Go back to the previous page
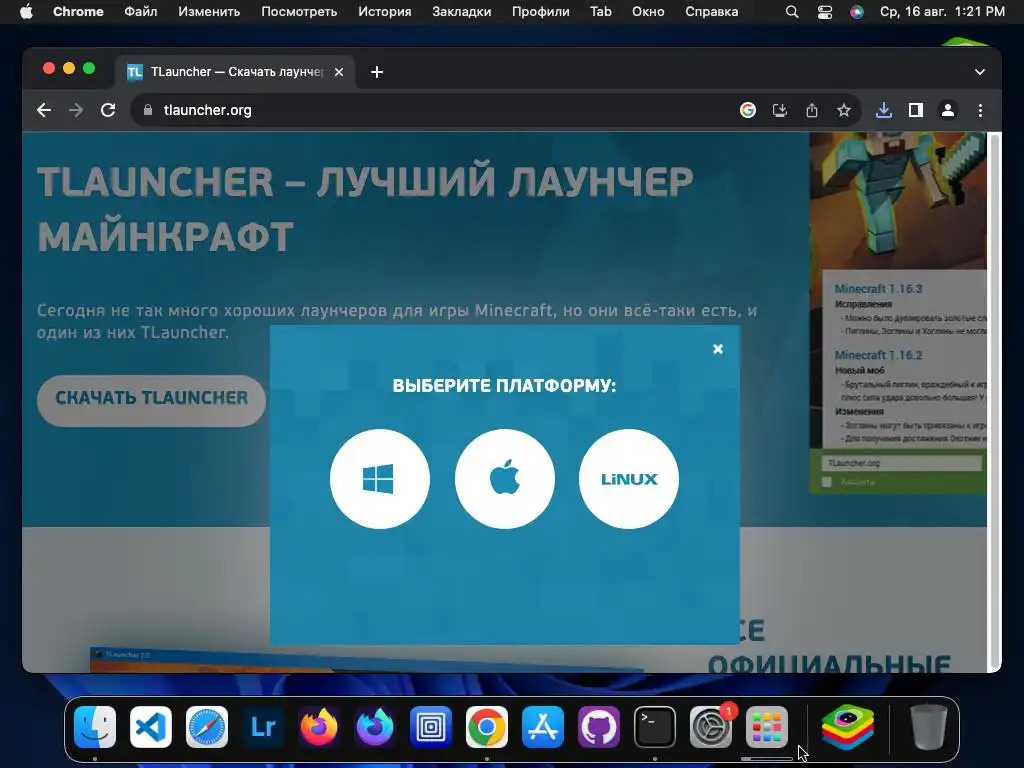Image resolution: width=1024 pixels, height=768 pixels. pyautogui.click(x=44, y=110)
